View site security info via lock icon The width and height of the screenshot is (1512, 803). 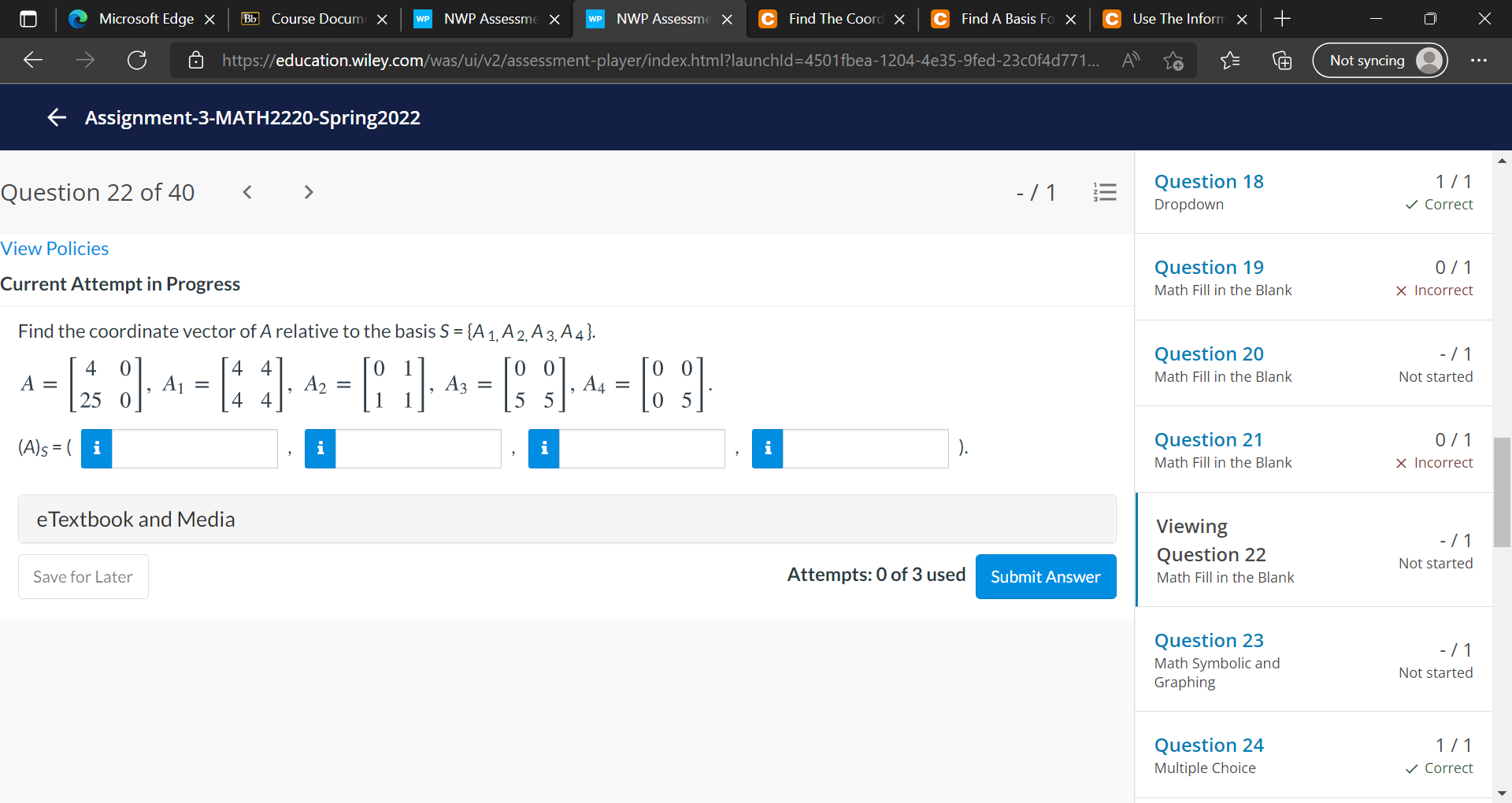pos(196,60)
